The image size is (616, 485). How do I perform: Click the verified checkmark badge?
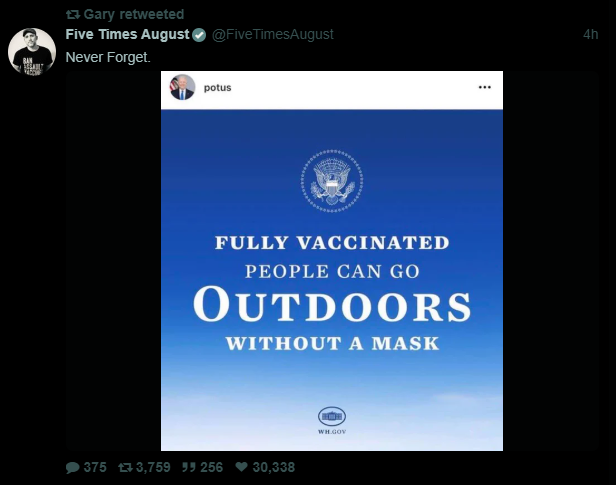point(199,35)
